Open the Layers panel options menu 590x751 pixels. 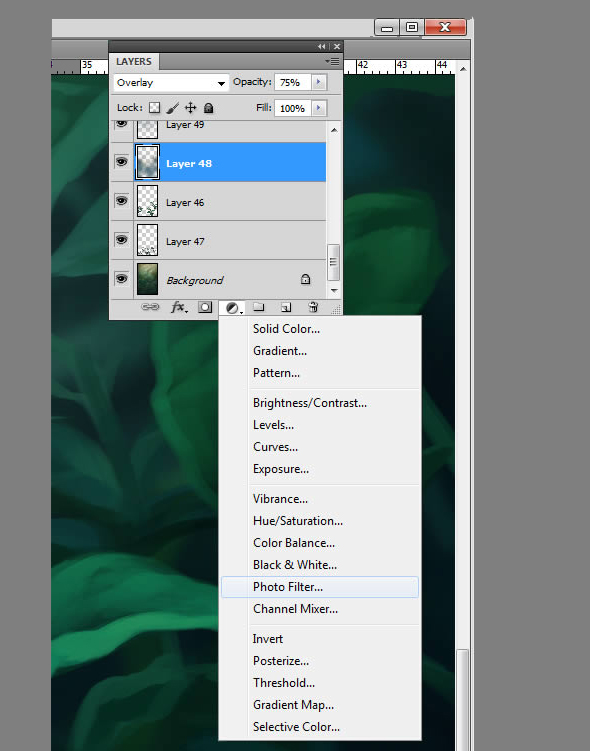[332, 61]
